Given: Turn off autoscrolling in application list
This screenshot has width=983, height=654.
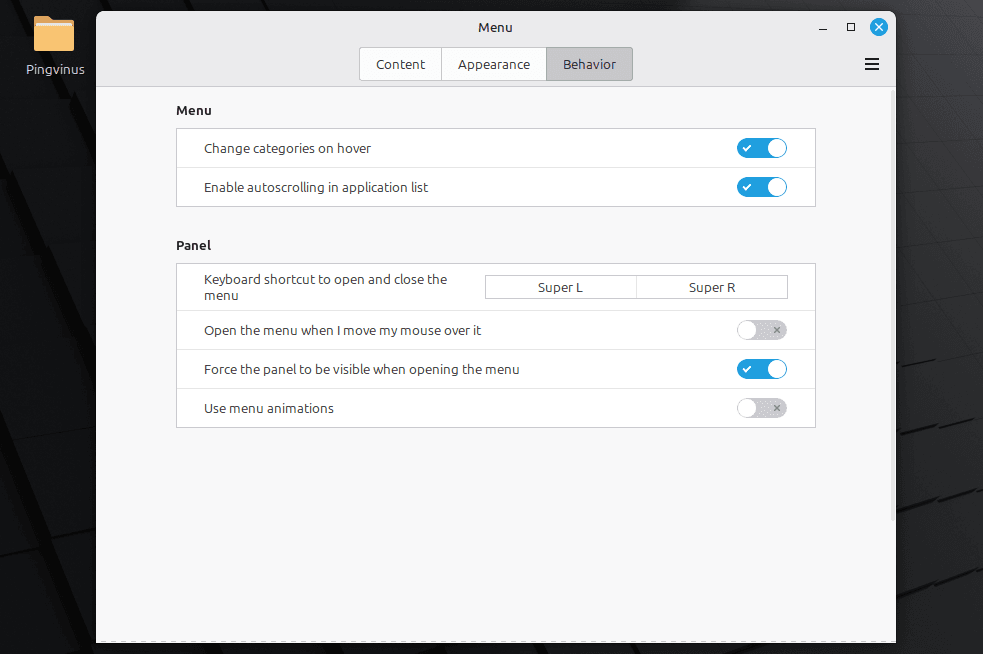Looking at the screenshot, I should pyautogui.click(x=761, y=187).
